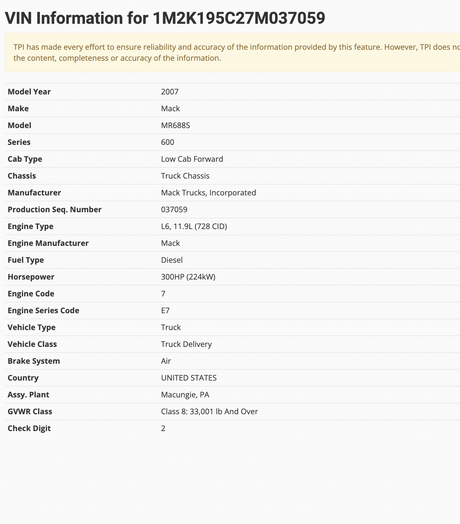Select the horsepower value 300HP (224kW)

[x=188, y=277]
